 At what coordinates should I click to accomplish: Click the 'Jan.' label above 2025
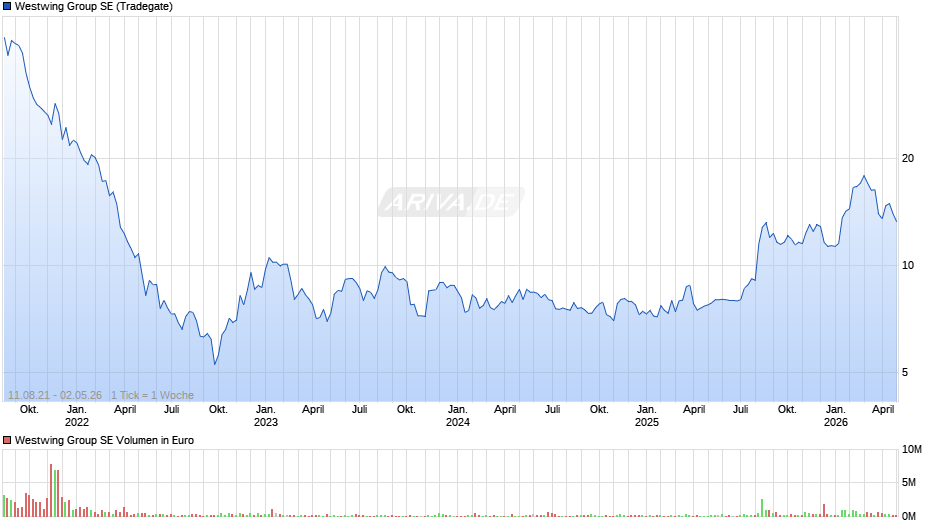click(646, 410)
